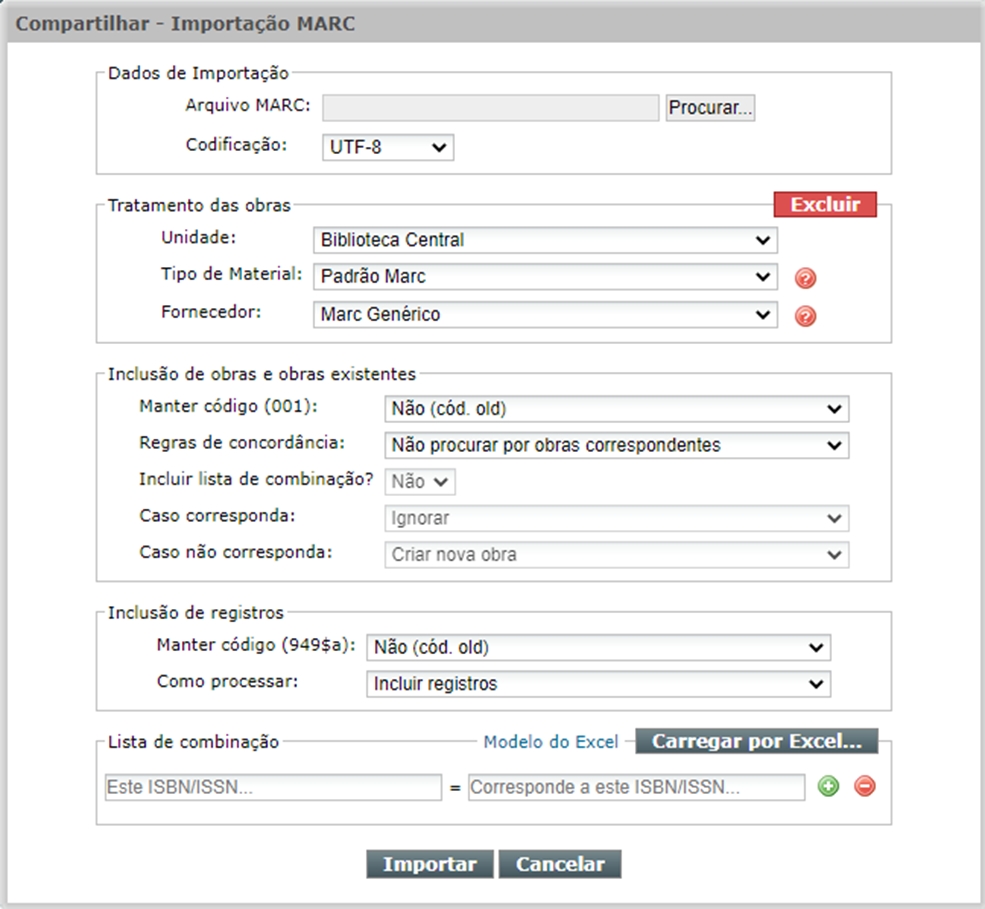Click the Este ISBN/ISSN input field
The height and width of the screenshot is (909, 985).
tap(273, 787)
